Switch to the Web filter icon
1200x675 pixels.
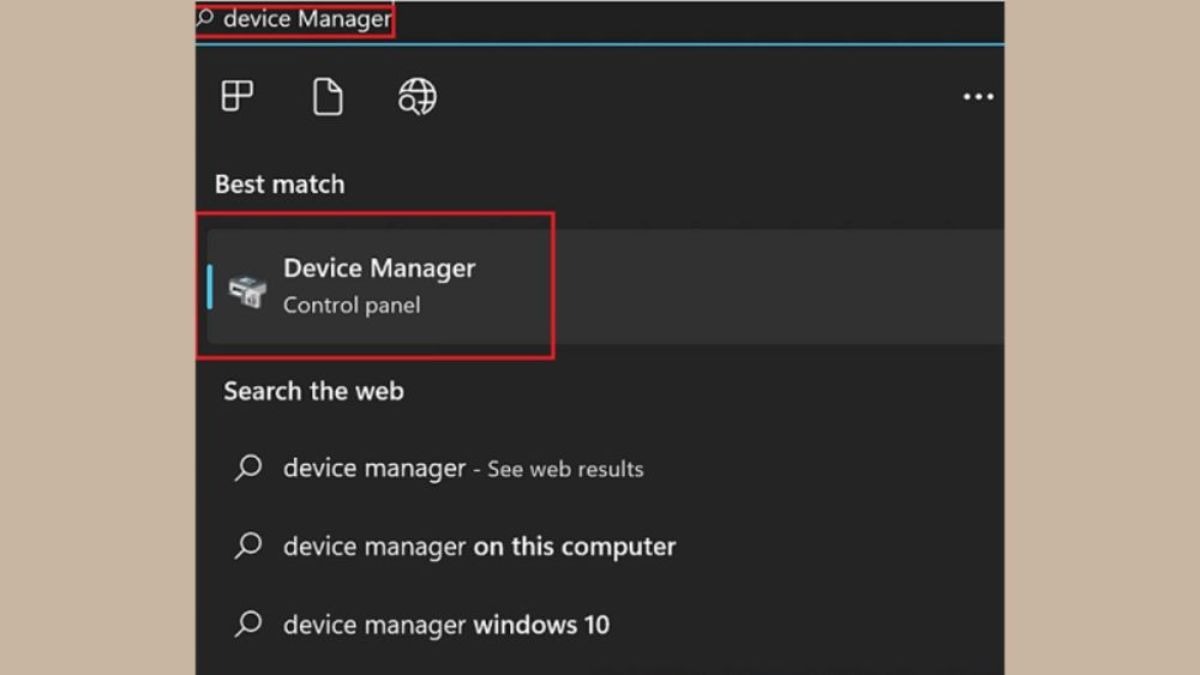click(x=417, y=97)
